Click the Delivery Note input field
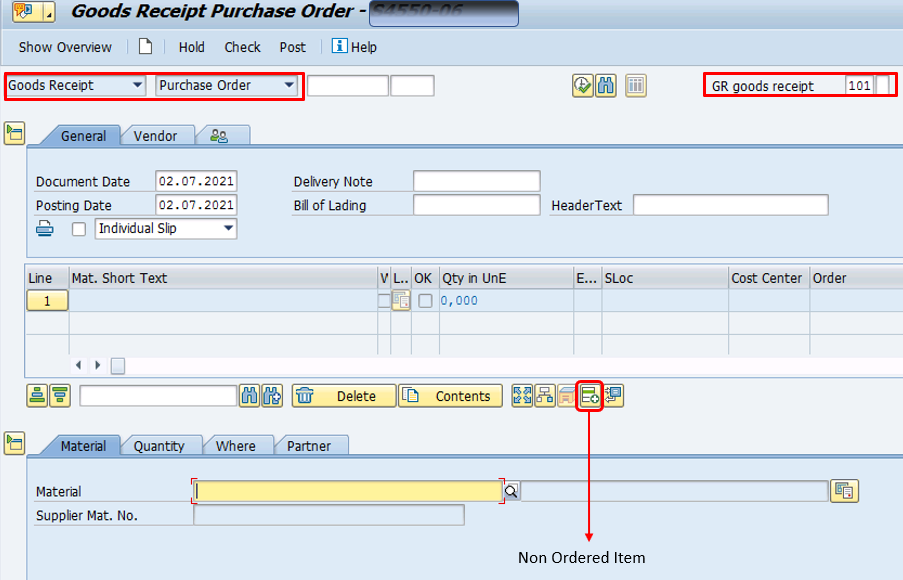The width and height of the screenshot is (903, 580). pyautogui.click(x=476, y=181)
